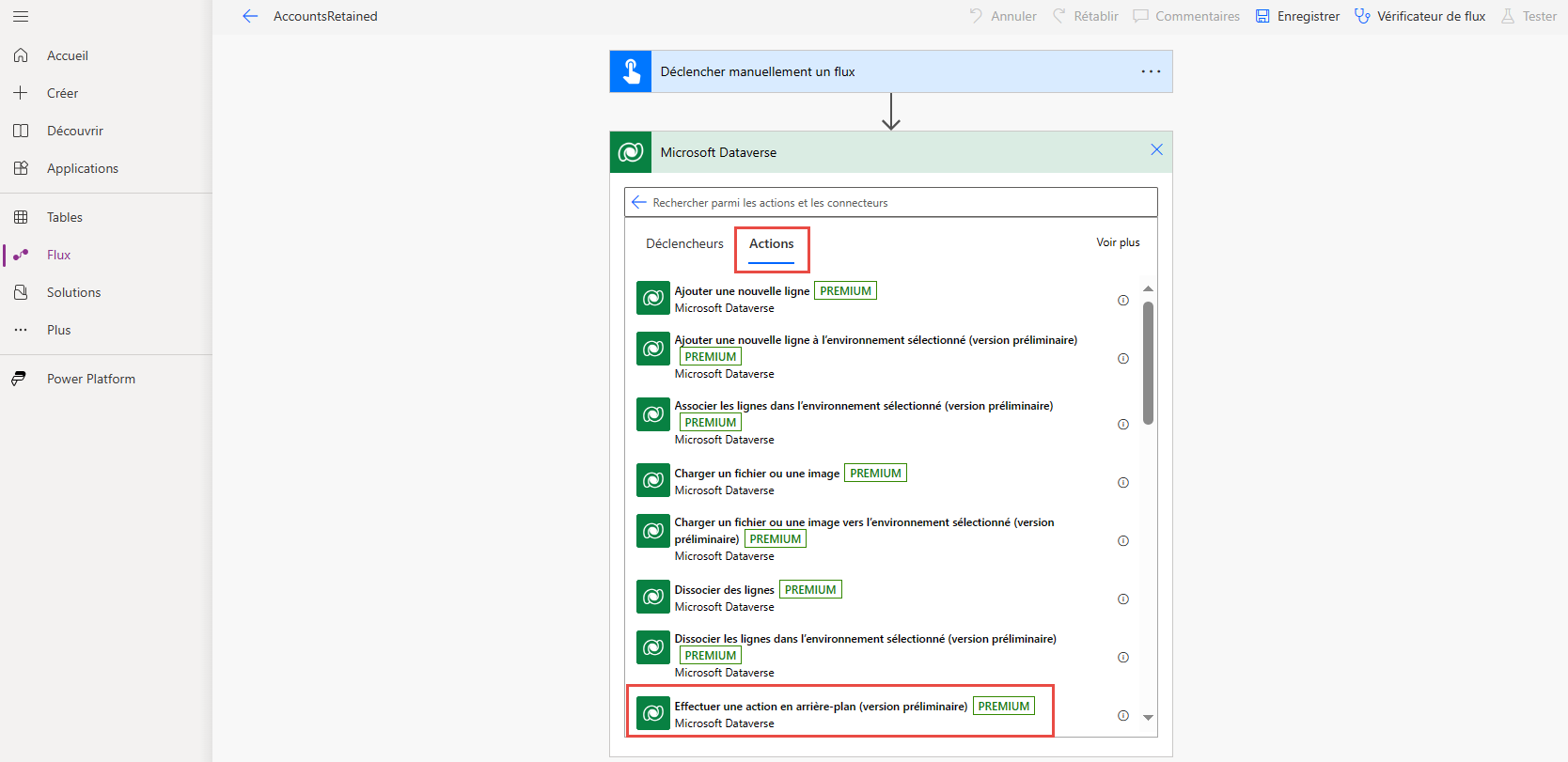Click Rétablir in the top toolbar
Screen dimensions: 1568x762
pos(1085,16)
